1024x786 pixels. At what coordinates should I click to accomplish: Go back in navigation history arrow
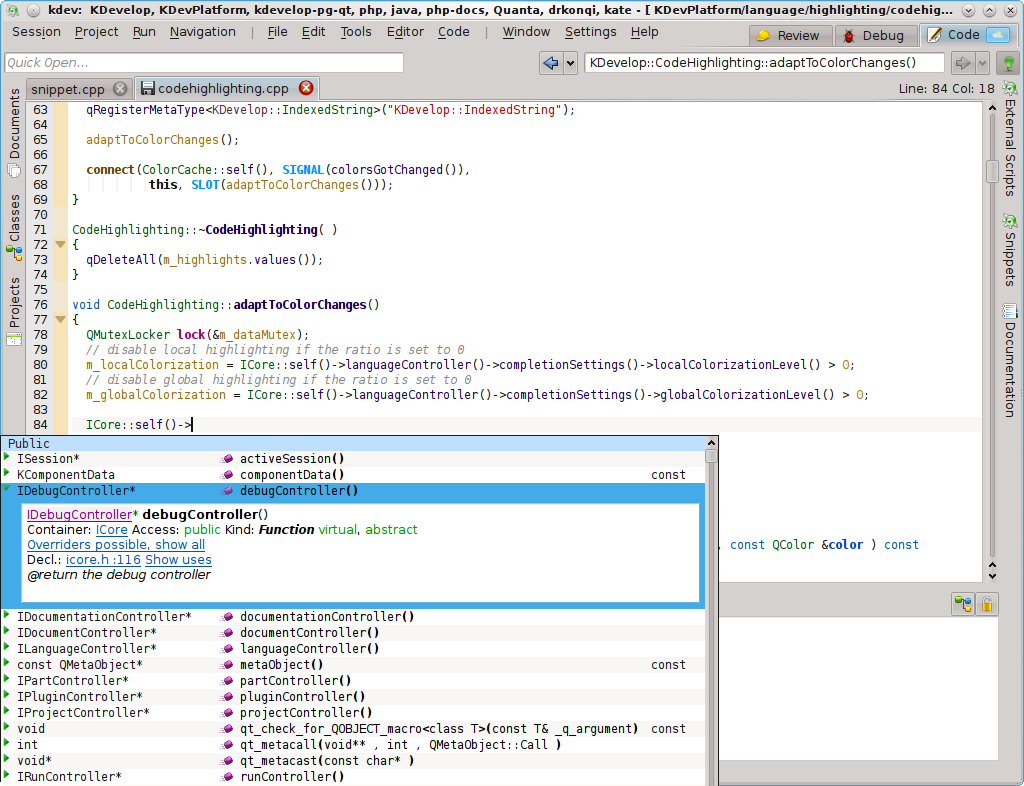pyautogui.click(x=551, y=63)
